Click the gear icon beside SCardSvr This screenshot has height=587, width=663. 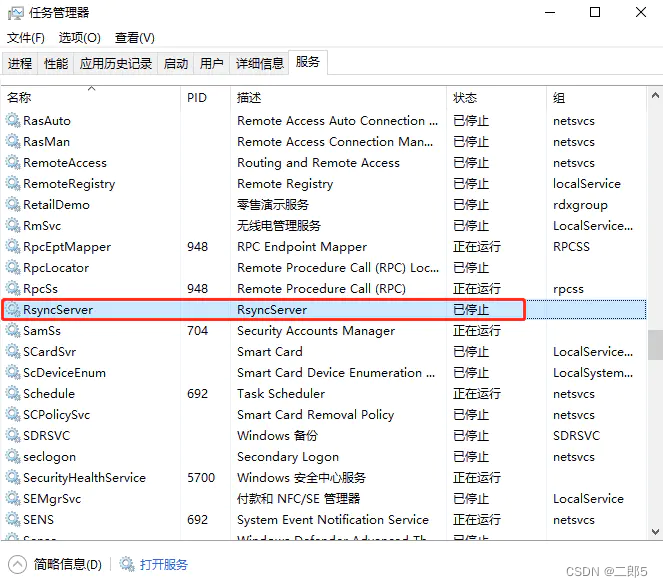point(13,351)
